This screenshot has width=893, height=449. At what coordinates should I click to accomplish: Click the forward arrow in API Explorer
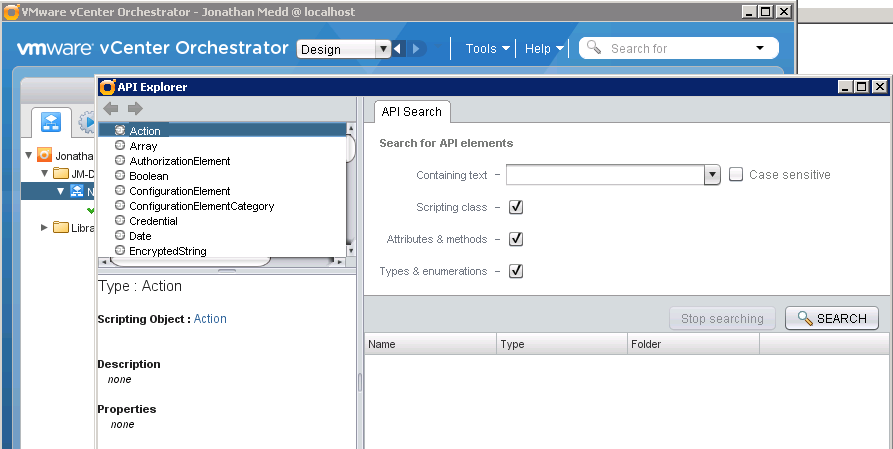pyautogui.click(x=135, y=108)
